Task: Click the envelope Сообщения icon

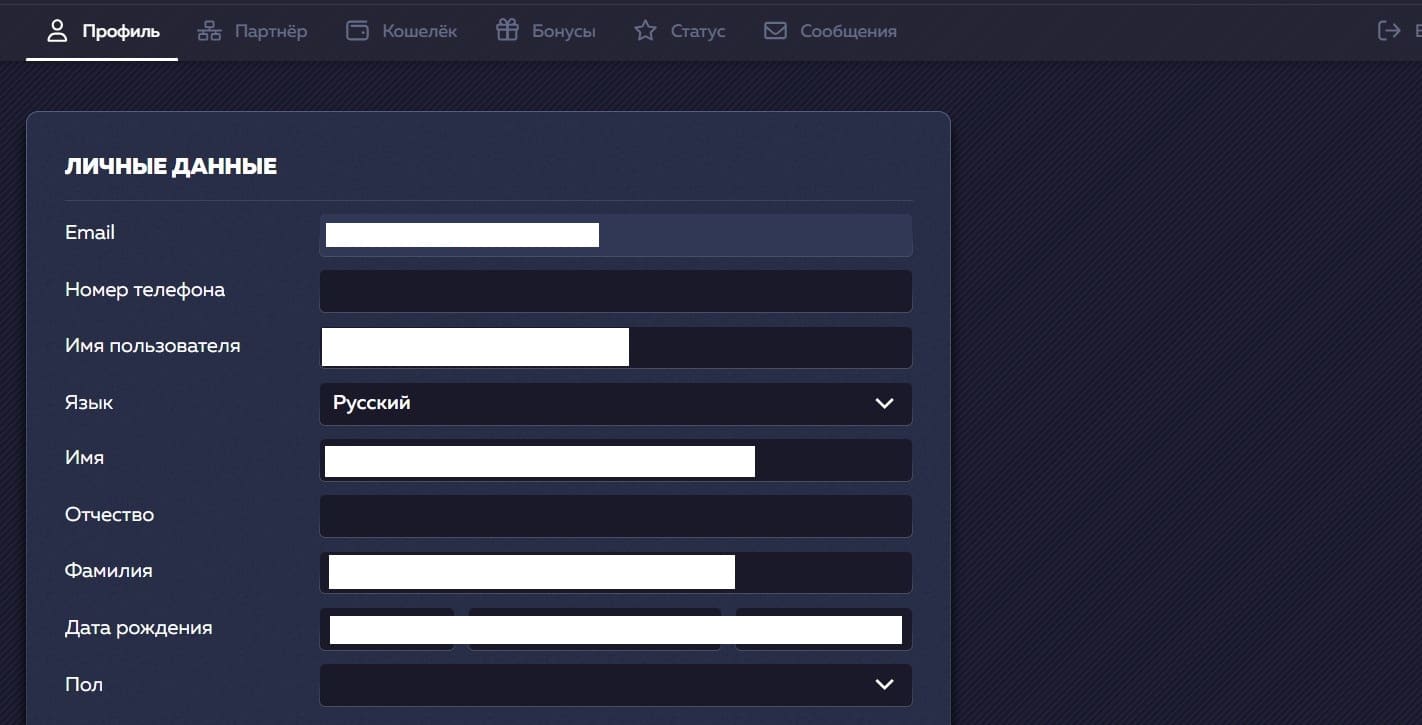Action: [x=775, y=31]
